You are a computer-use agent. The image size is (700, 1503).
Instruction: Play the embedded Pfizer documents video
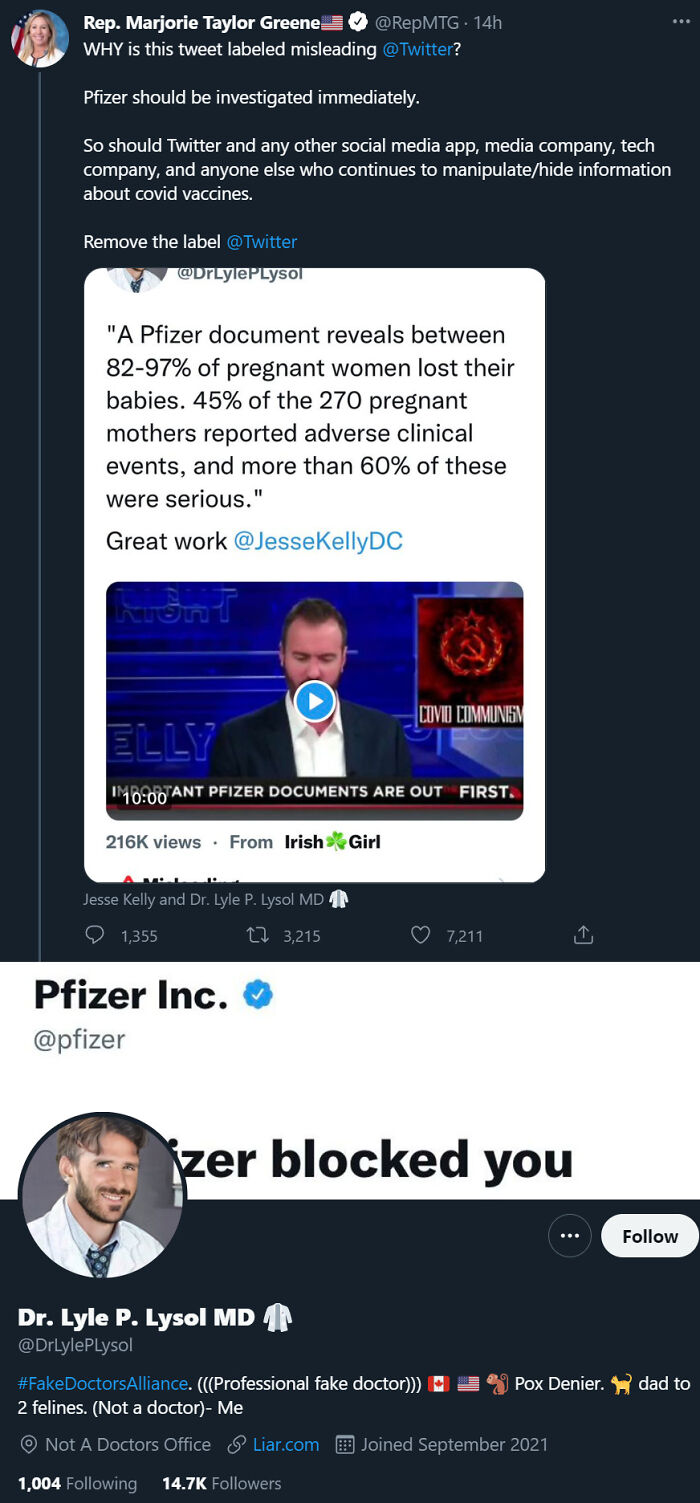pyautogui.click(x=314, y=701)
